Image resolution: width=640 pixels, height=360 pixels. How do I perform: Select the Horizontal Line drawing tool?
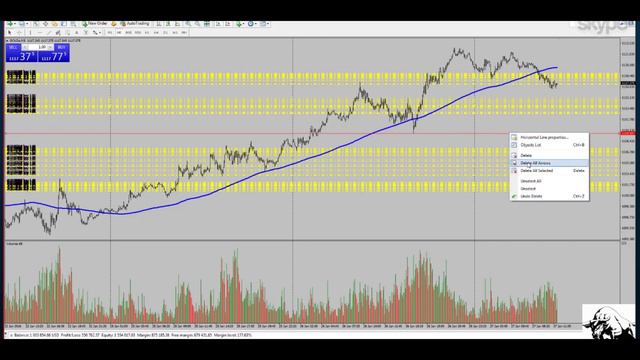coord(40,32)
